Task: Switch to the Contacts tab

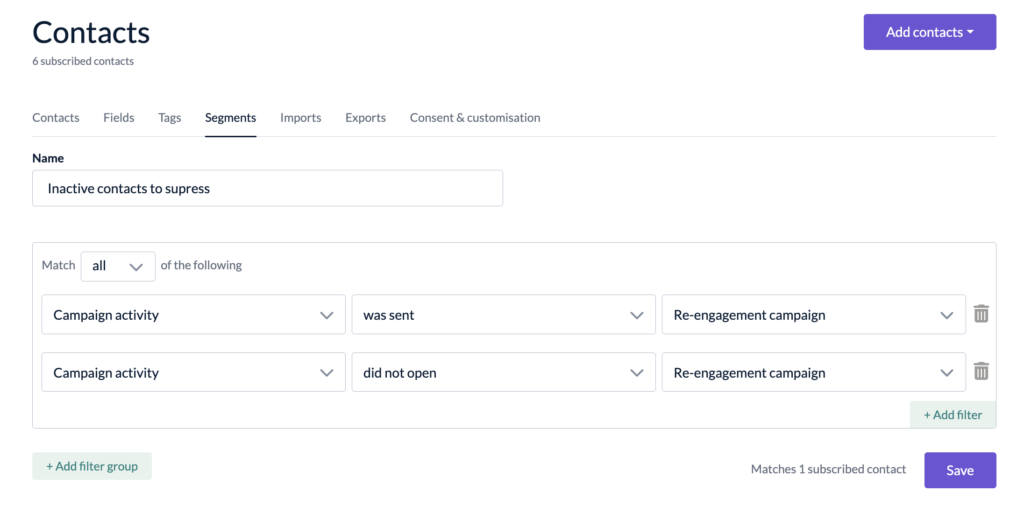Action: (56, 118)
